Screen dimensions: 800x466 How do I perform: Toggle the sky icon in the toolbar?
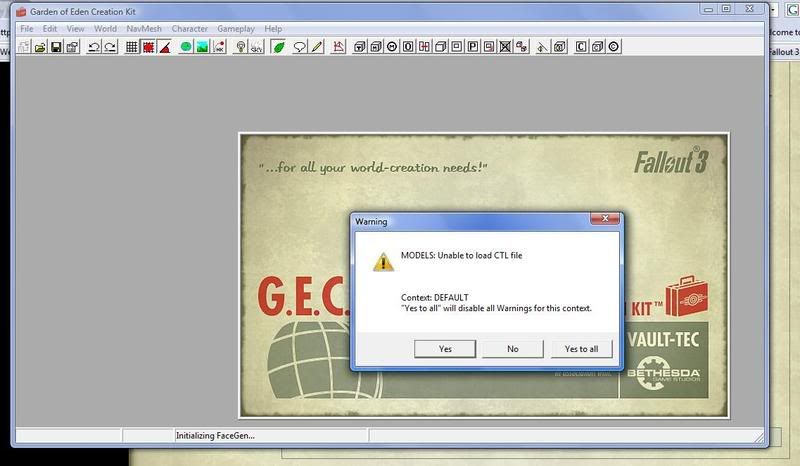pyautogui.click(x=257, y=47)
